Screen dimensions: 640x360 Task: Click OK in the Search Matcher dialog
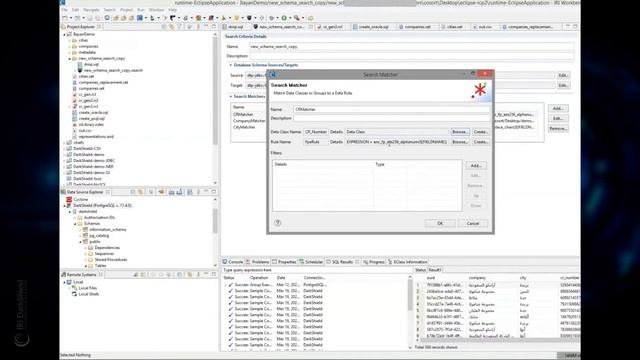tap(440, 223)
